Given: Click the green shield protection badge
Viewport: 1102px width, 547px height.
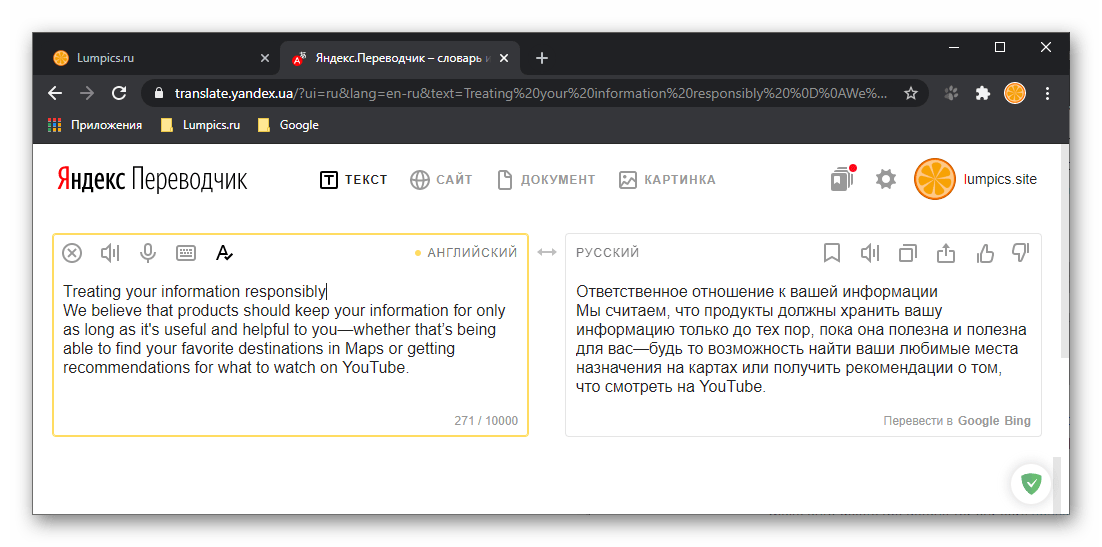Looking at the screenshot, I should pyautogui.click(x=1031, y=484).
